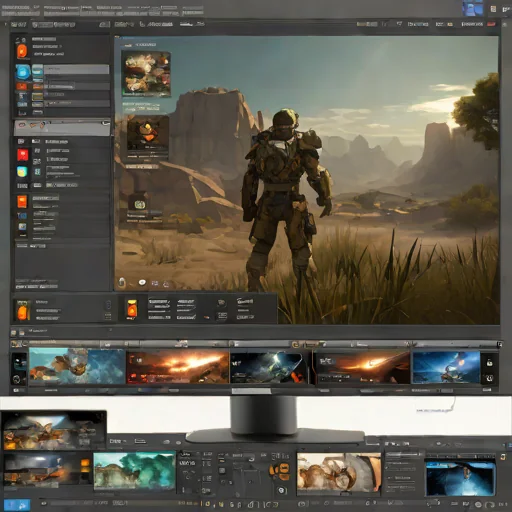Viewport: 512px width, 512px height.
Task: Click the white oval icon below the viewport
Action: point(142,283)
